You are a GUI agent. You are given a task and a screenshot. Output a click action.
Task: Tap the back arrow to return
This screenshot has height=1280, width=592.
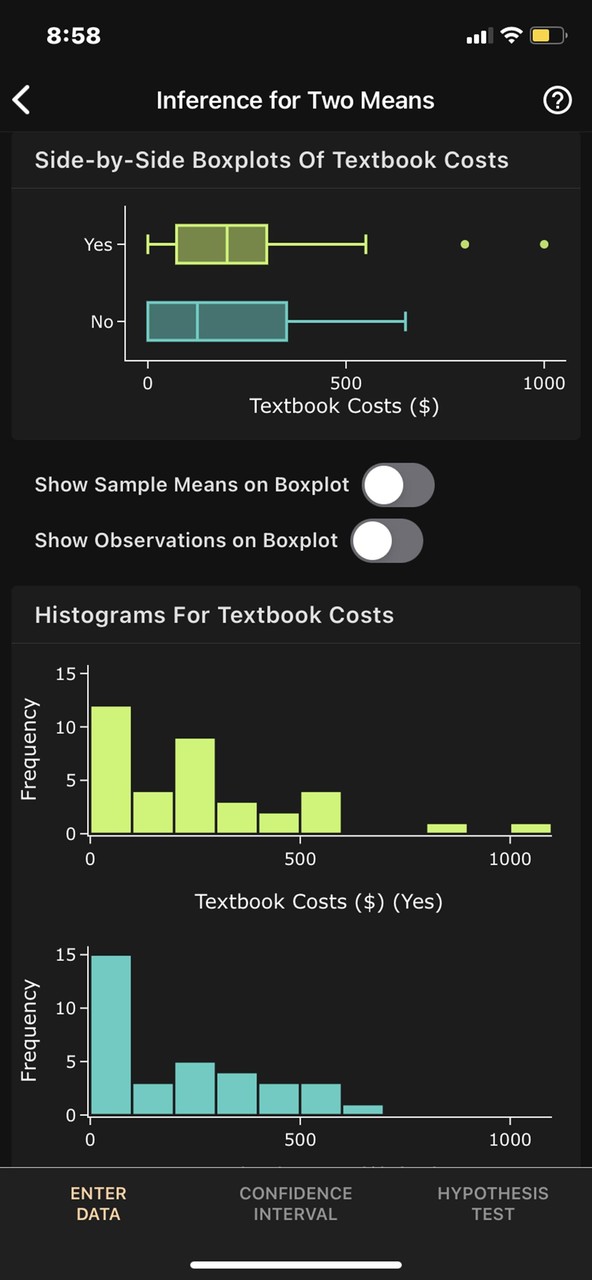22,100
